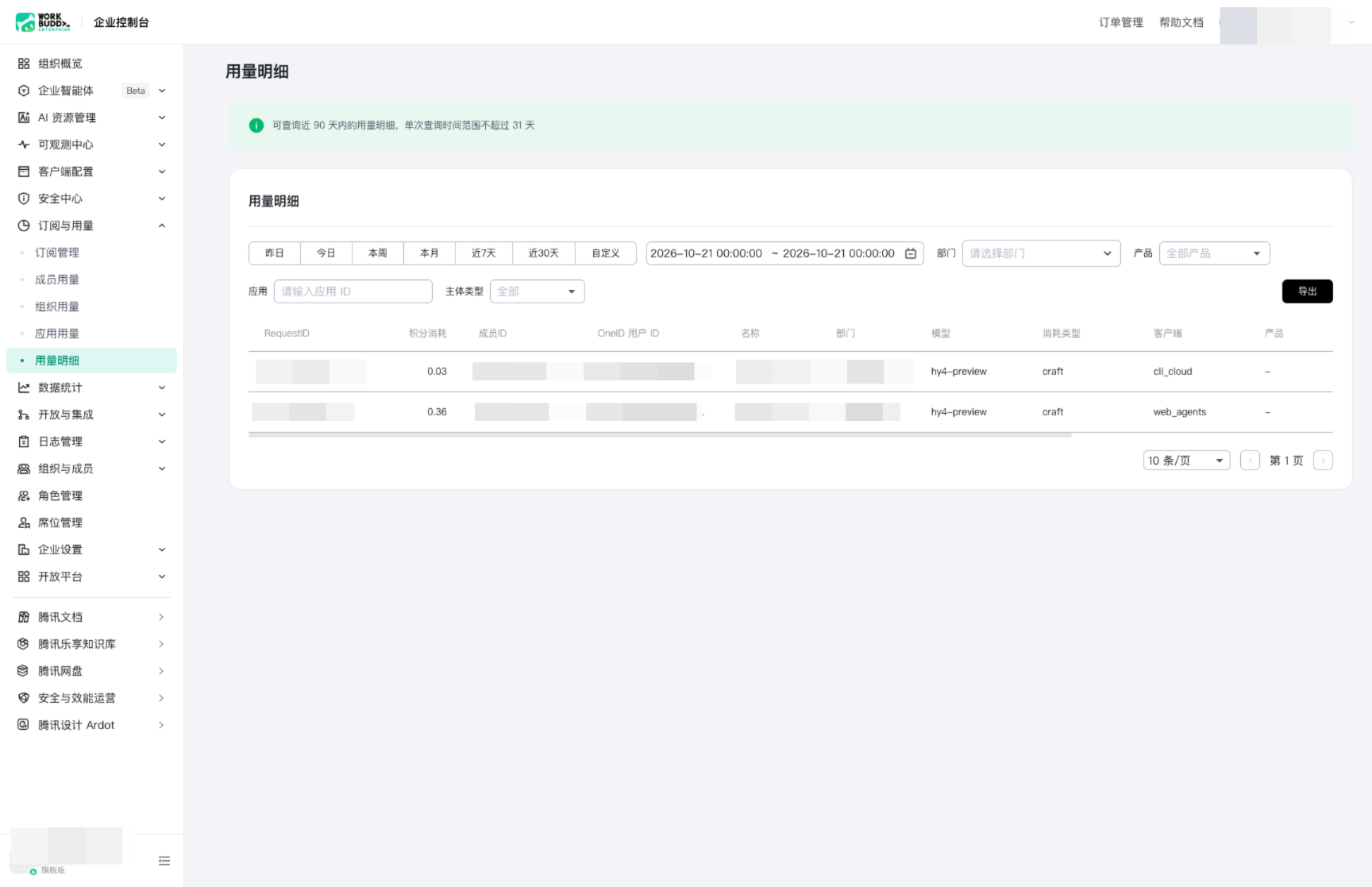This screenshot has height=887, width=1372.
Task: Click the 订阅与用量 pie chart icon
Action: [24, 226]
